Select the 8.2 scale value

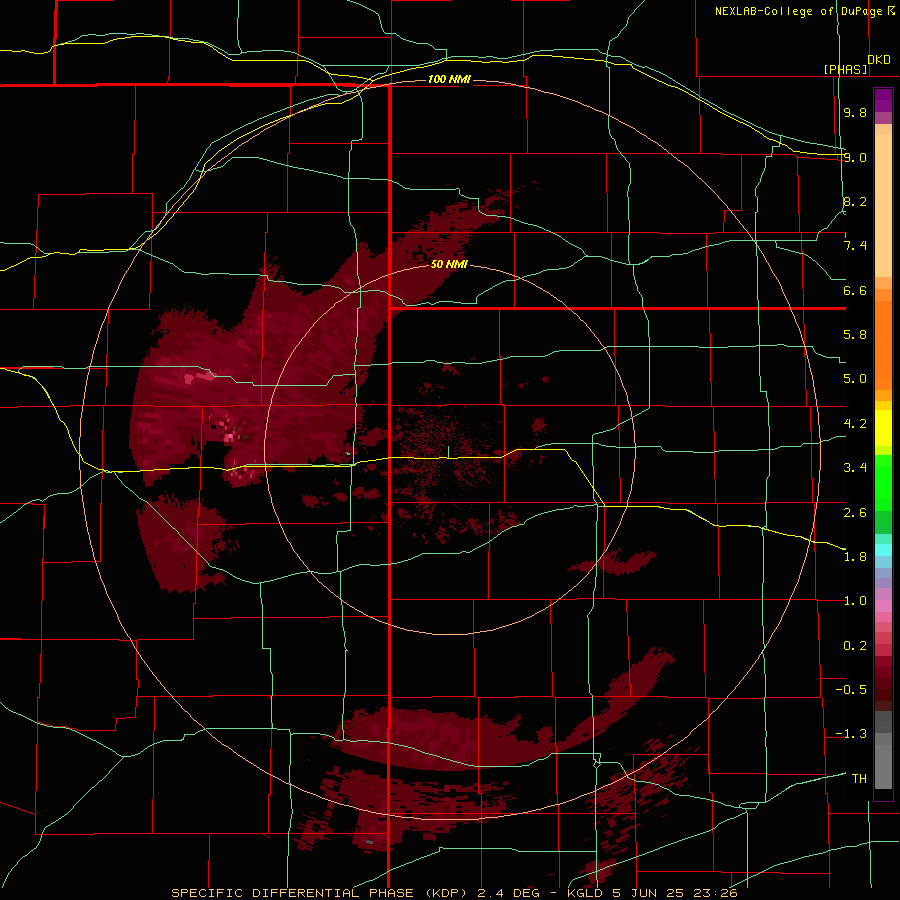pyautogui.click(x=855, y=201)
